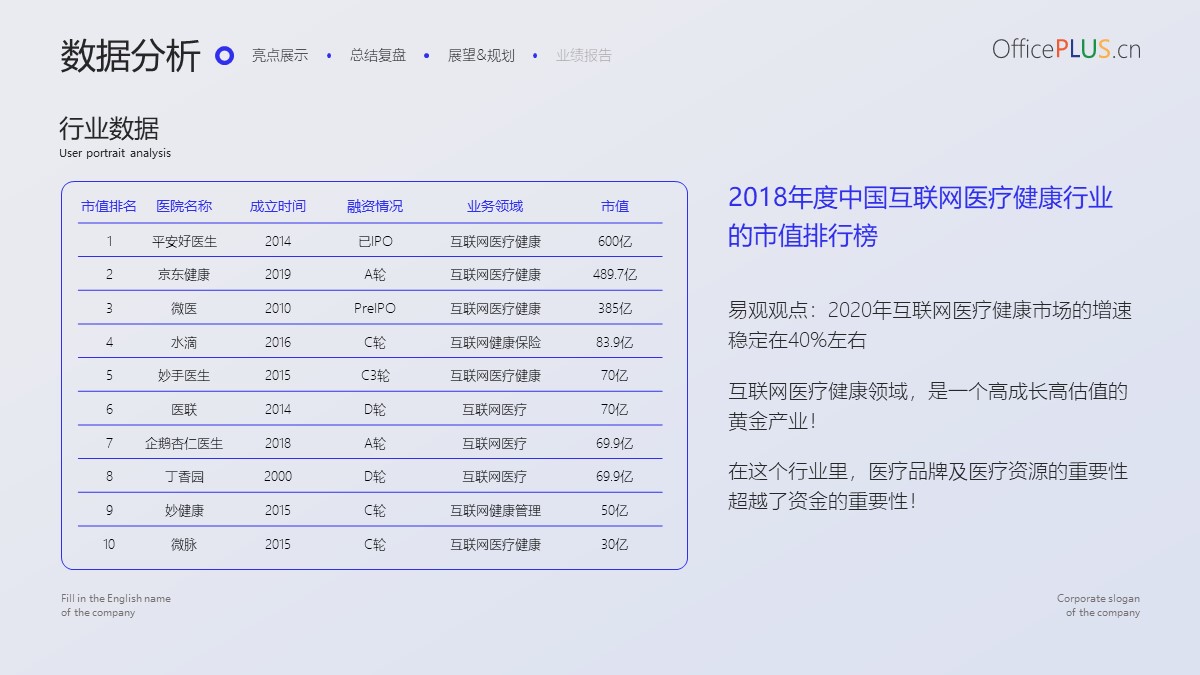This screenshot has width=1200, height=675.
Task: Click the founding year 2000 cell
Action: [x=278, y=476]
